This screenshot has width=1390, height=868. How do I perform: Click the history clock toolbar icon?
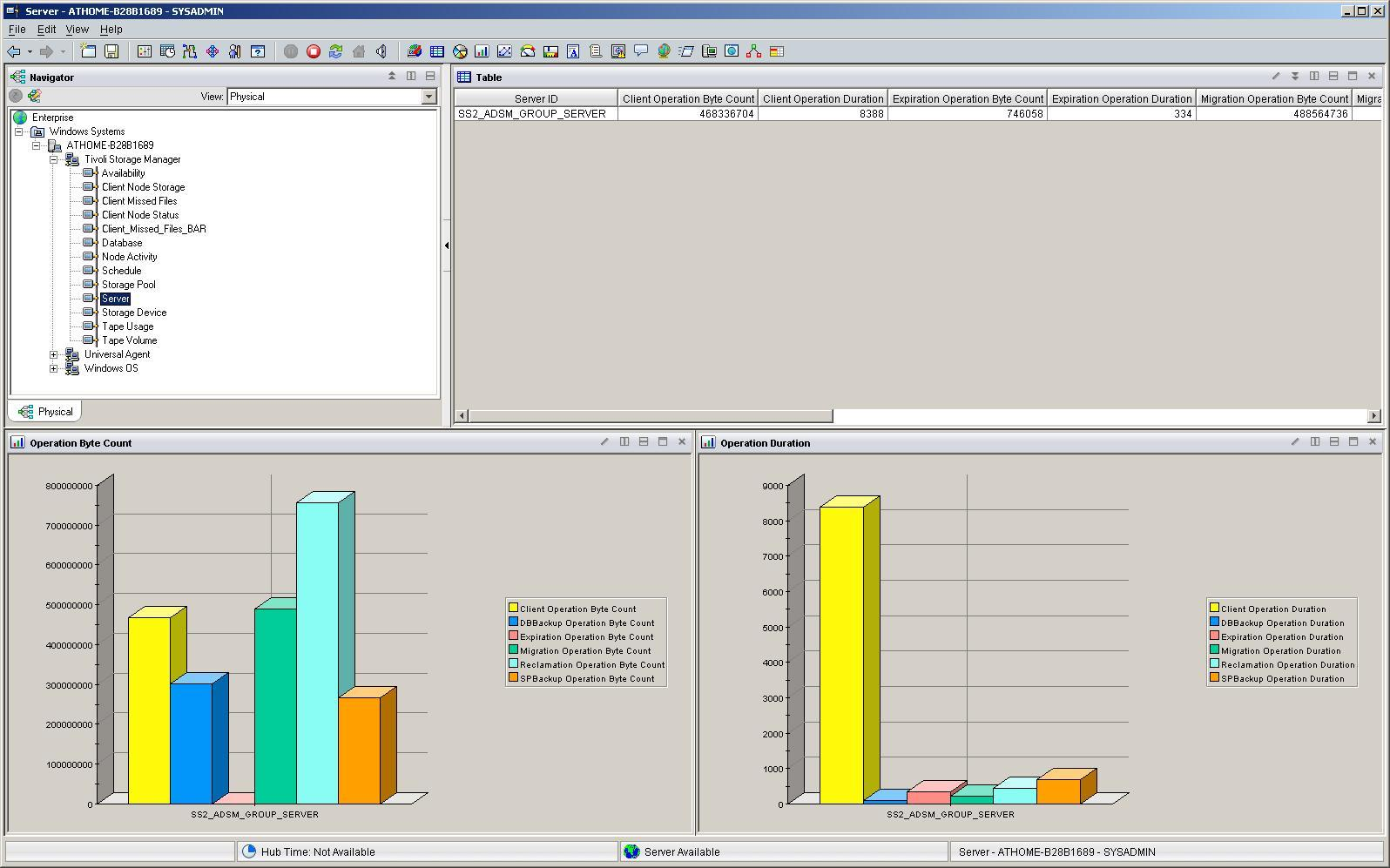pyautogui.click(x=167, y=51)
